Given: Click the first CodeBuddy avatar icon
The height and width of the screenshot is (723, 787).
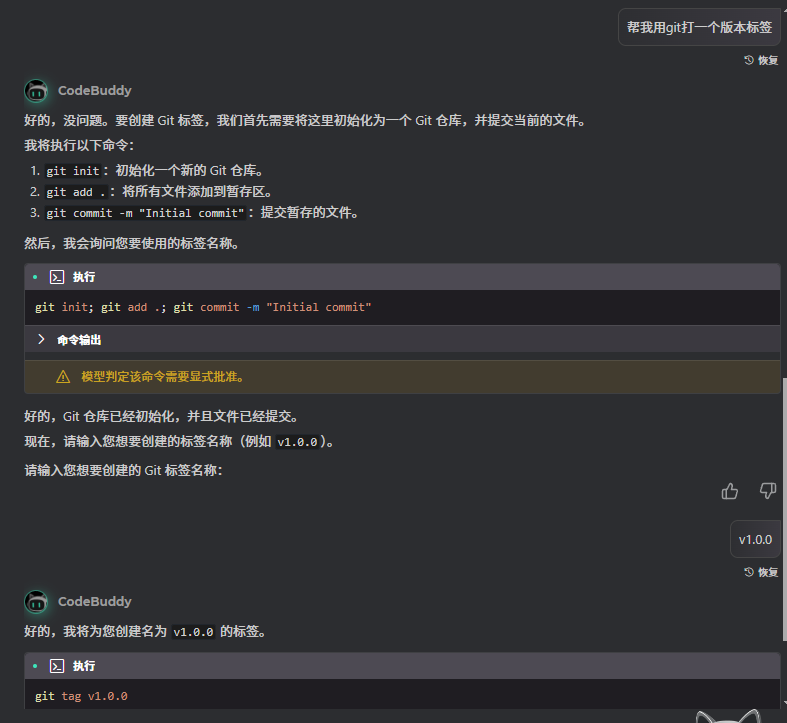Looking at the screenshot, I should coord(36,91).
